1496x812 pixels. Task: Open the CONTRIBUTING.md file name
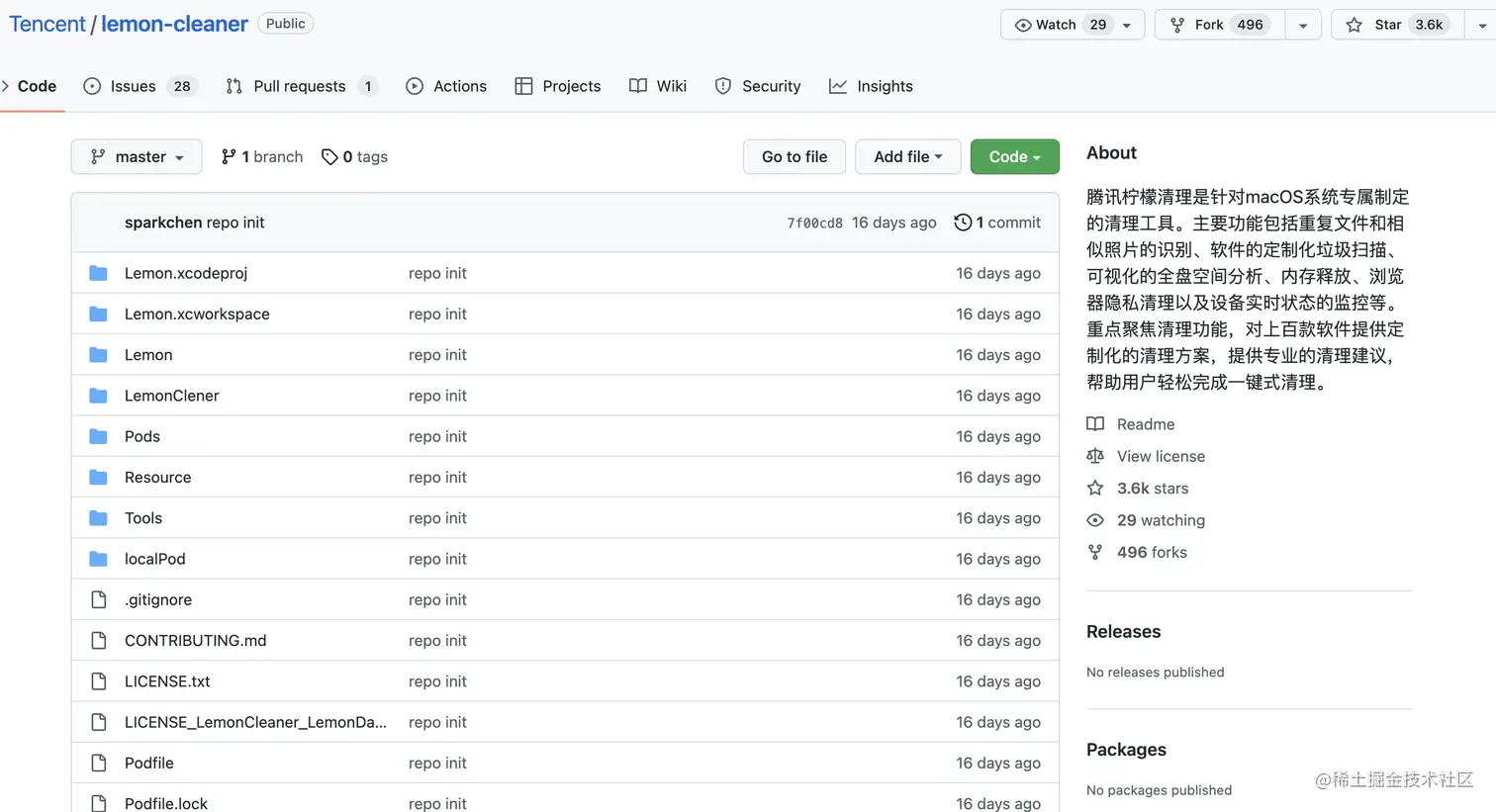[x=195, y=640]
